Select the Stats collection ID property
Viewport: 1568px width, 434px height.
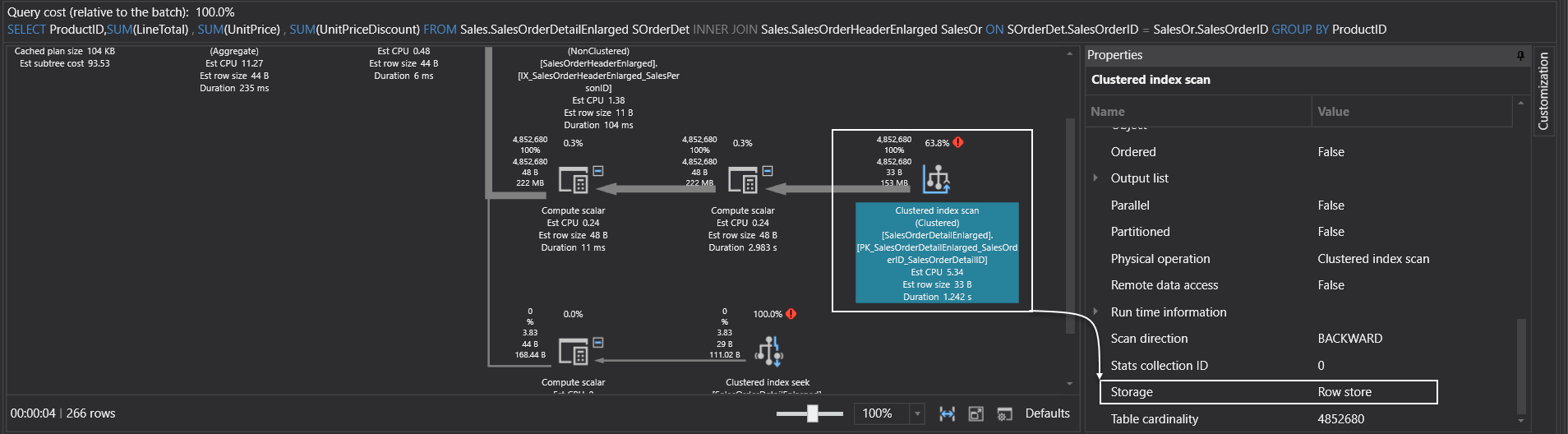1300,366
